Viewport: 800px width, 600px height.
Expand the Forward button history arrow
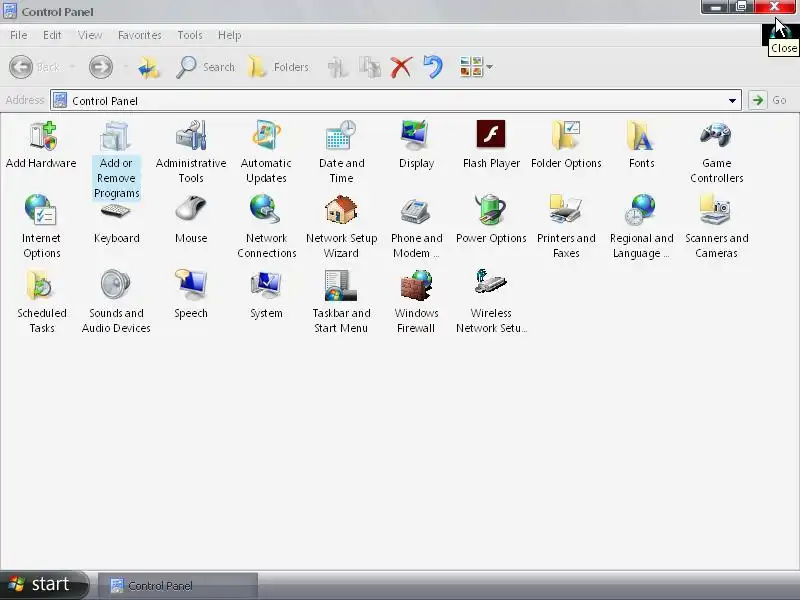tap(125, 67)
